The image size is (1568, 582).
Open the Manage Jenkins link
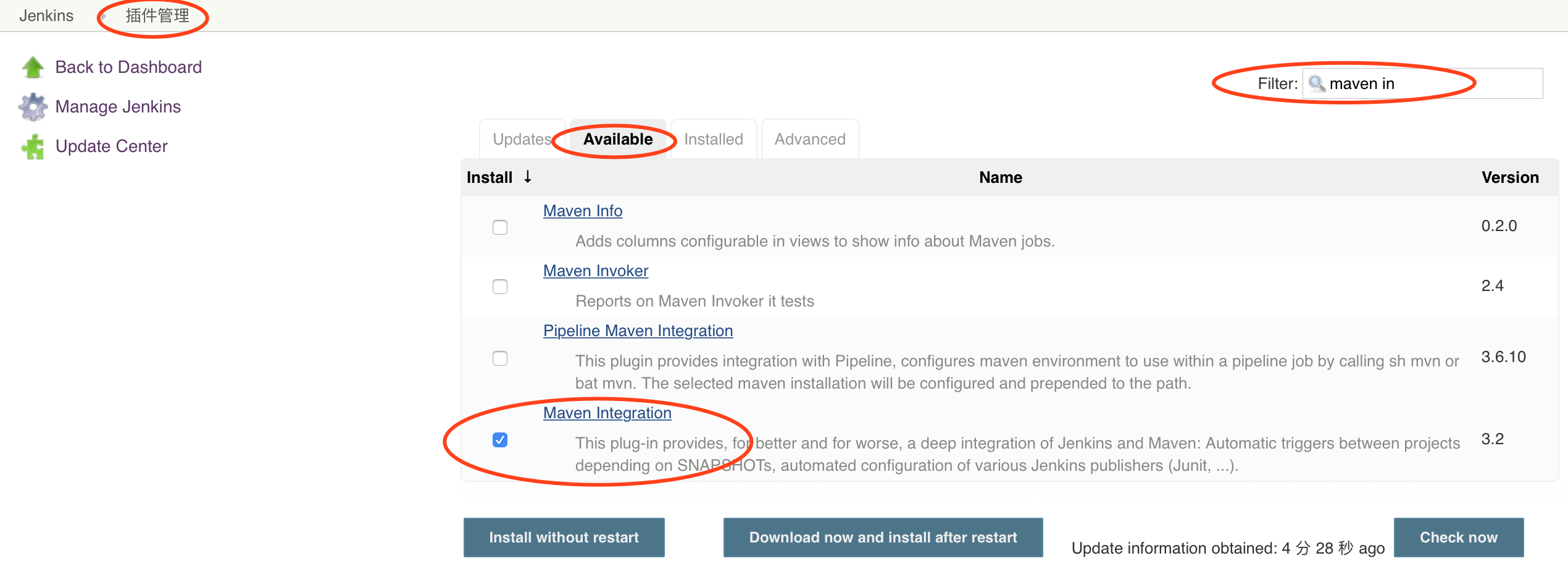(118, 106)
